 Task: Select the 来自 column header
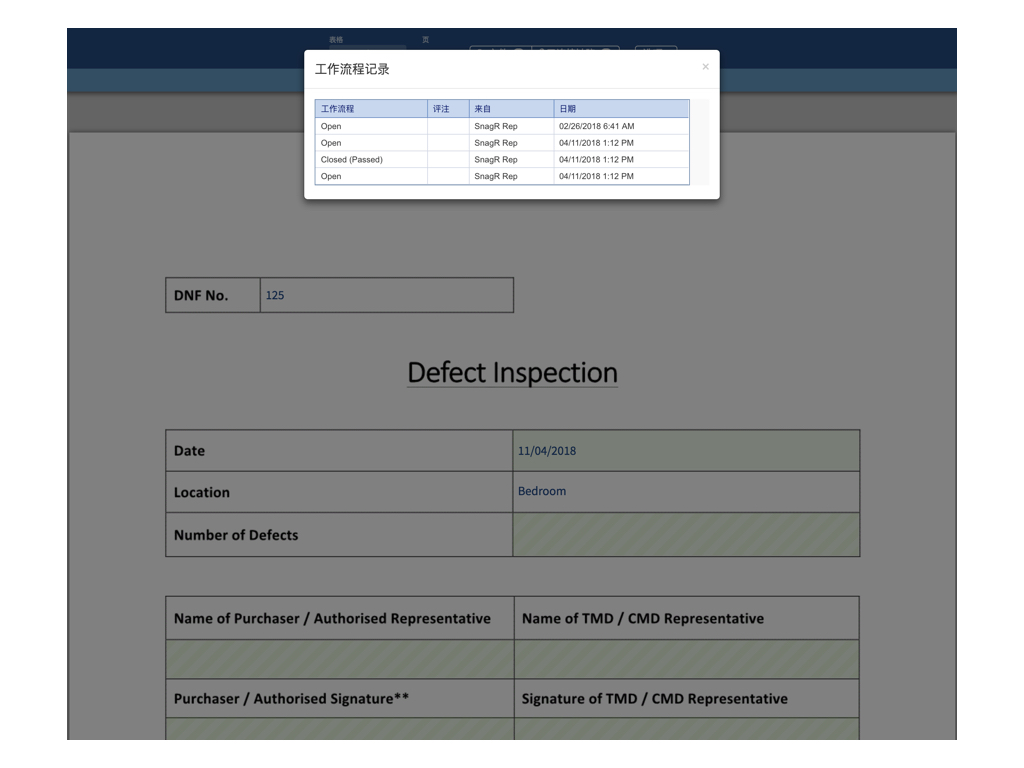coord(511,108)
